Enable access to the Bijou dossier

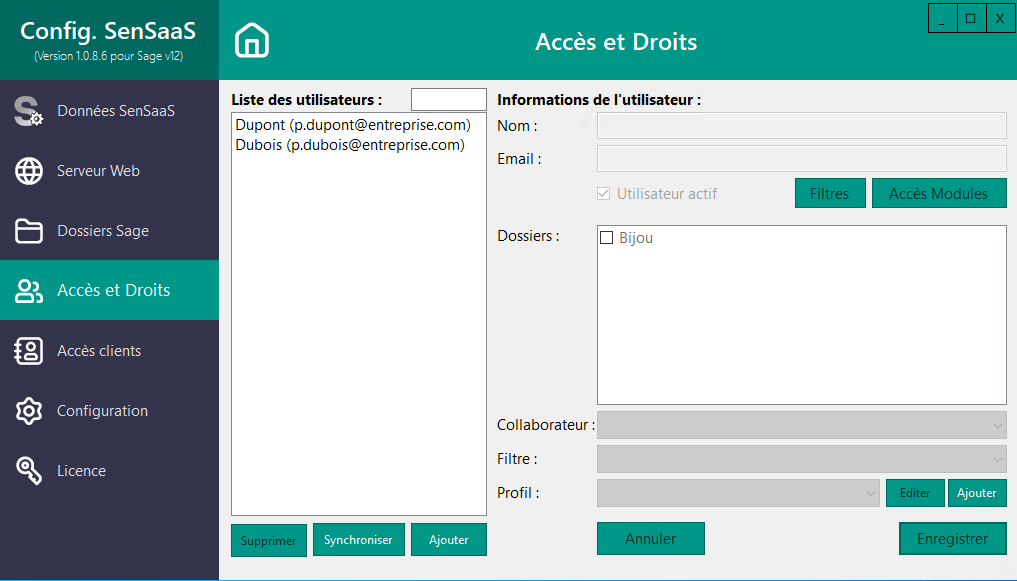[x=606, y=238]
